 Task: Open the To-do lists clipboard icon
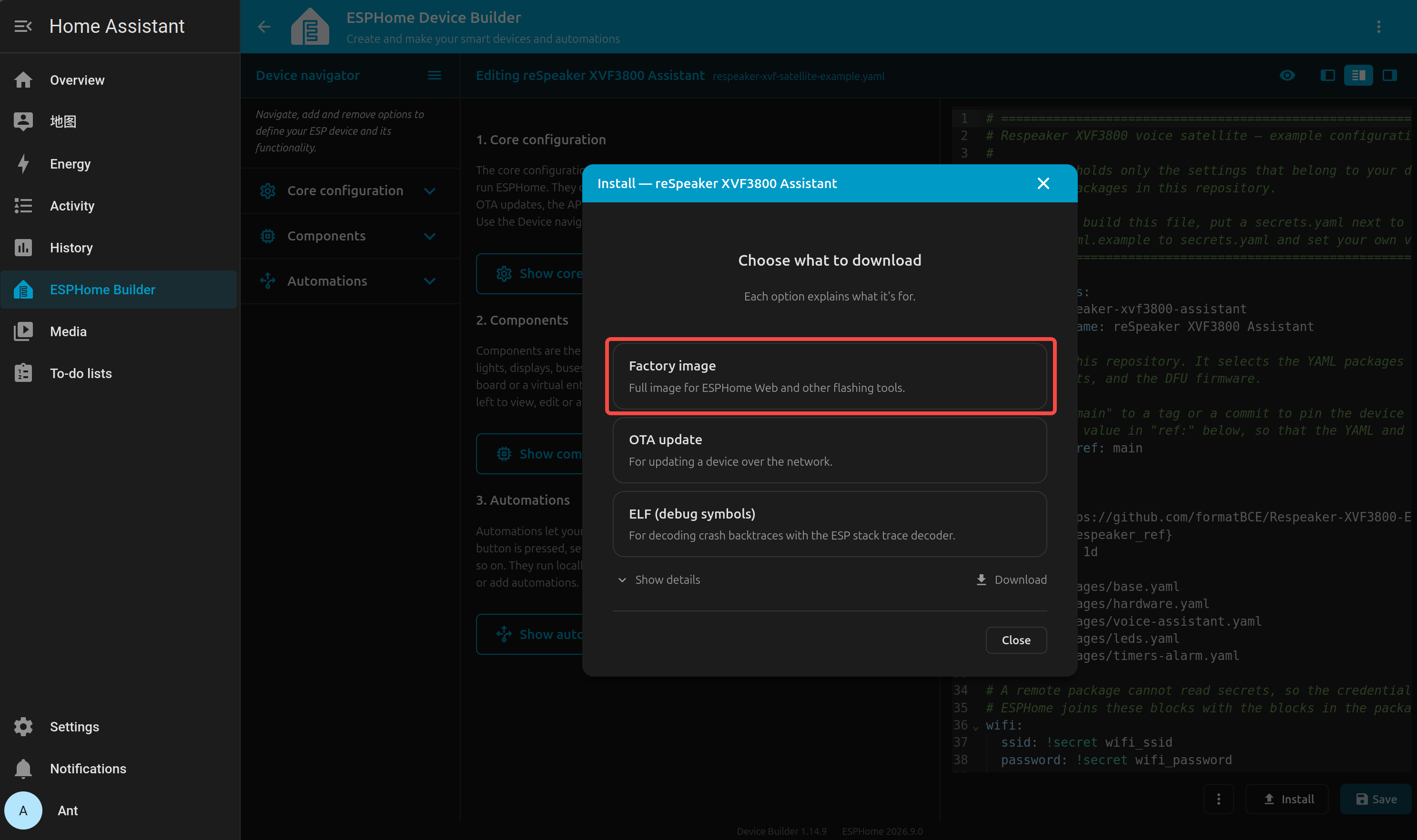point(23,373)
